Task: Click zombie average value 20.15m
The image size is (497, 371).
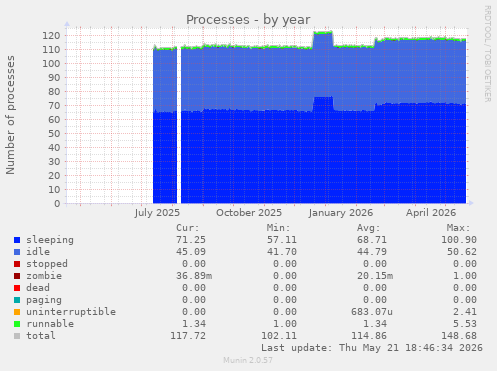Action: (x=375, y=276)
